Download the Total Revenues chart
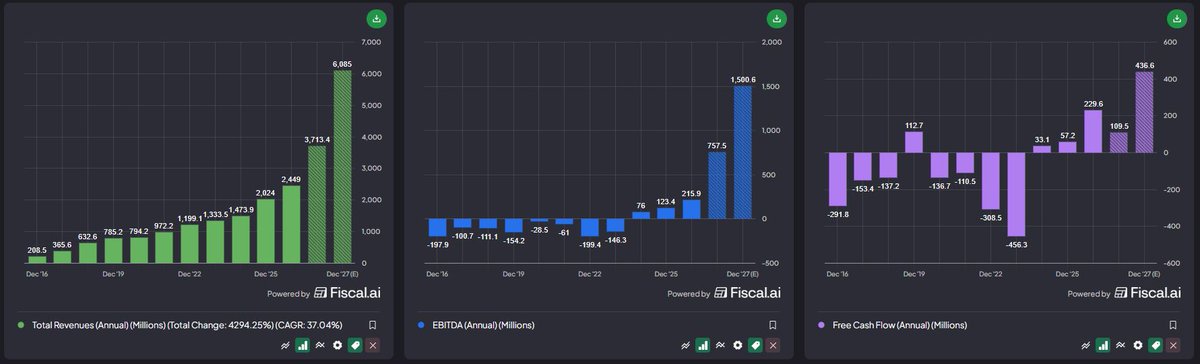The image size is (1200, 364). pyautogui.click(x=376, y=19)
